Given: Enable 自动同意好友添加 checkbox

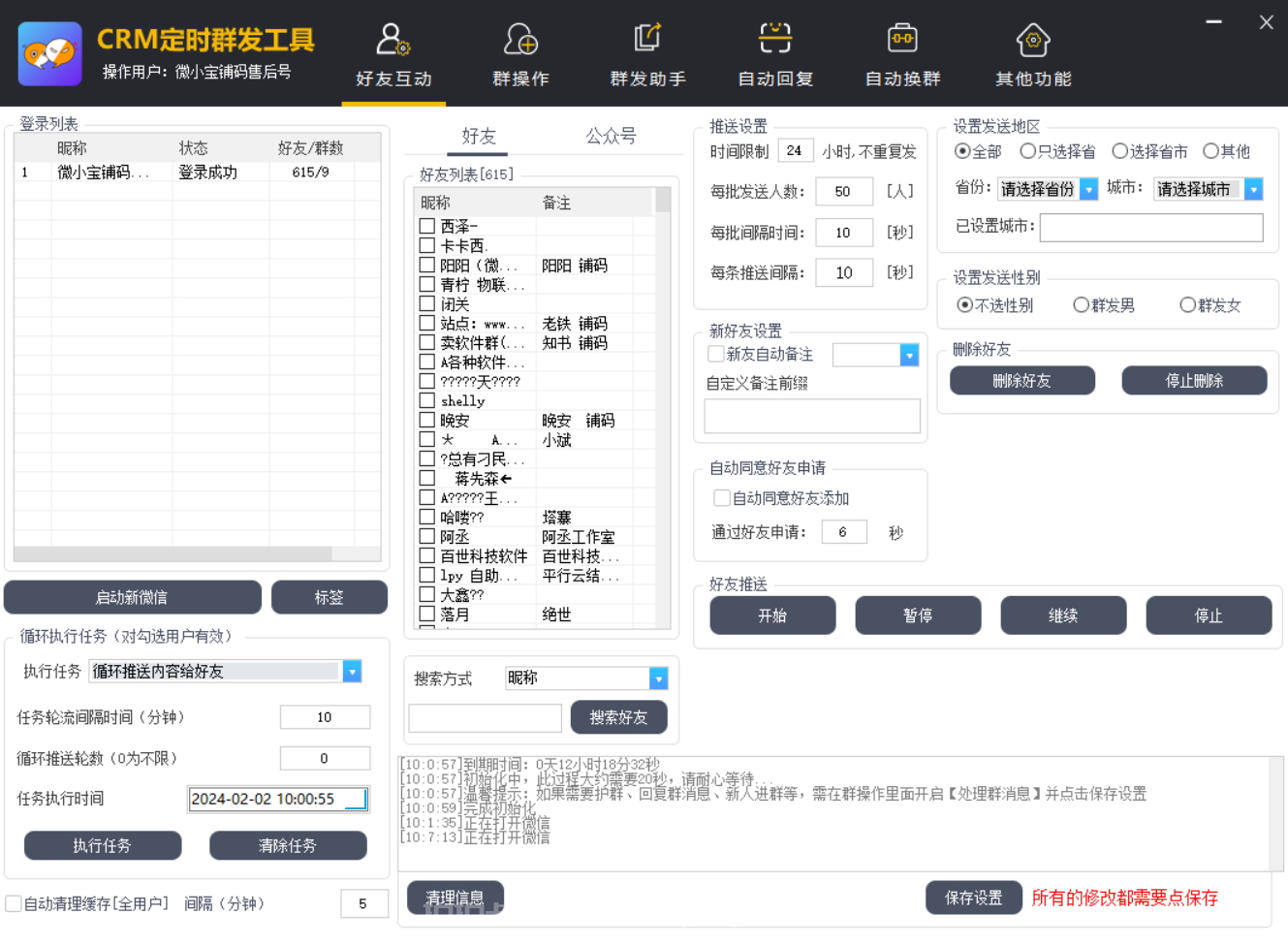Looking at the screenshot, I should click(x=722, y=498).
